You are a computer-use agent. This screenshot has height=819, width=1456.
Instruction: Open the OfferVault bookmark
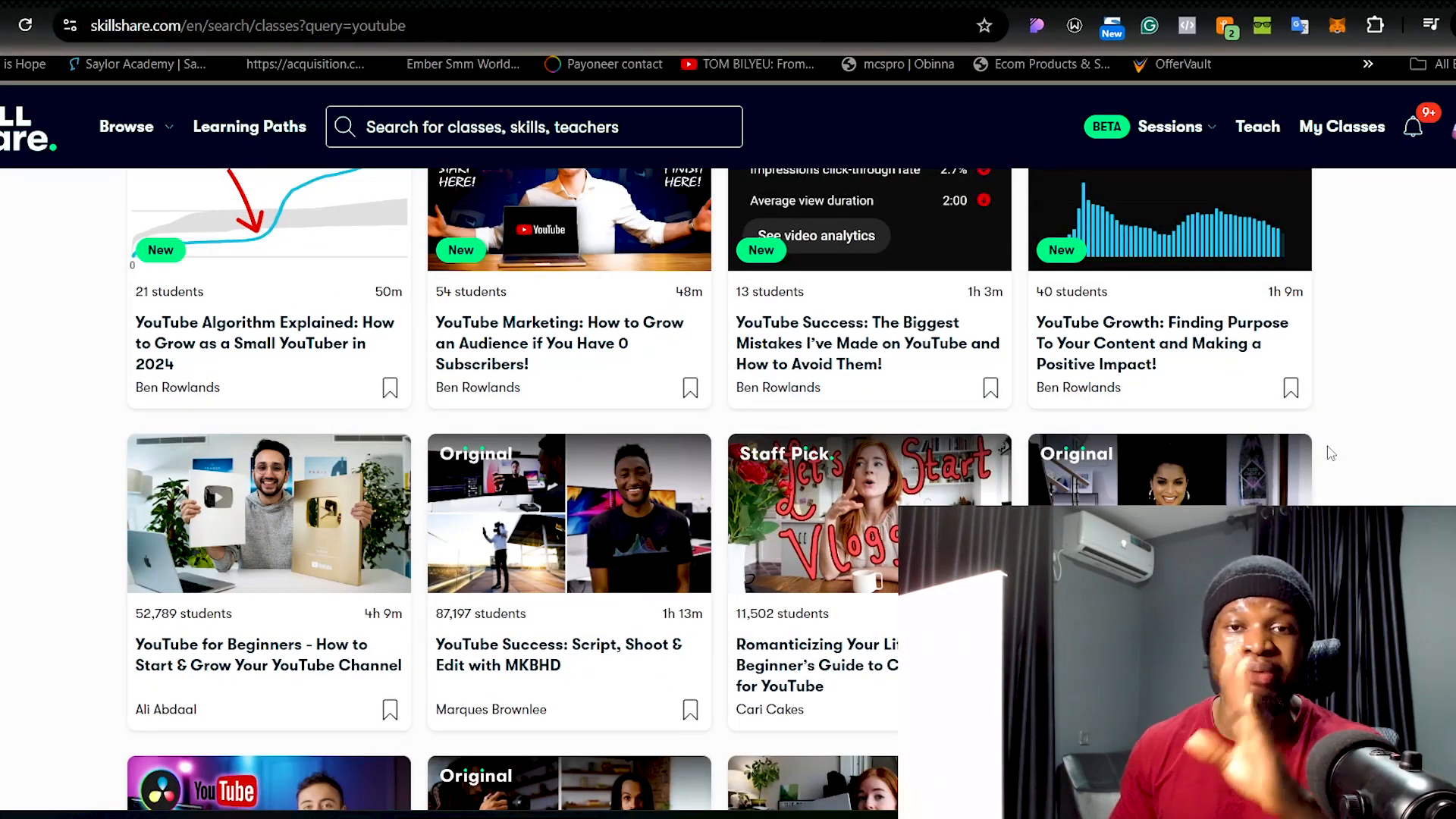click(1172, 64)
